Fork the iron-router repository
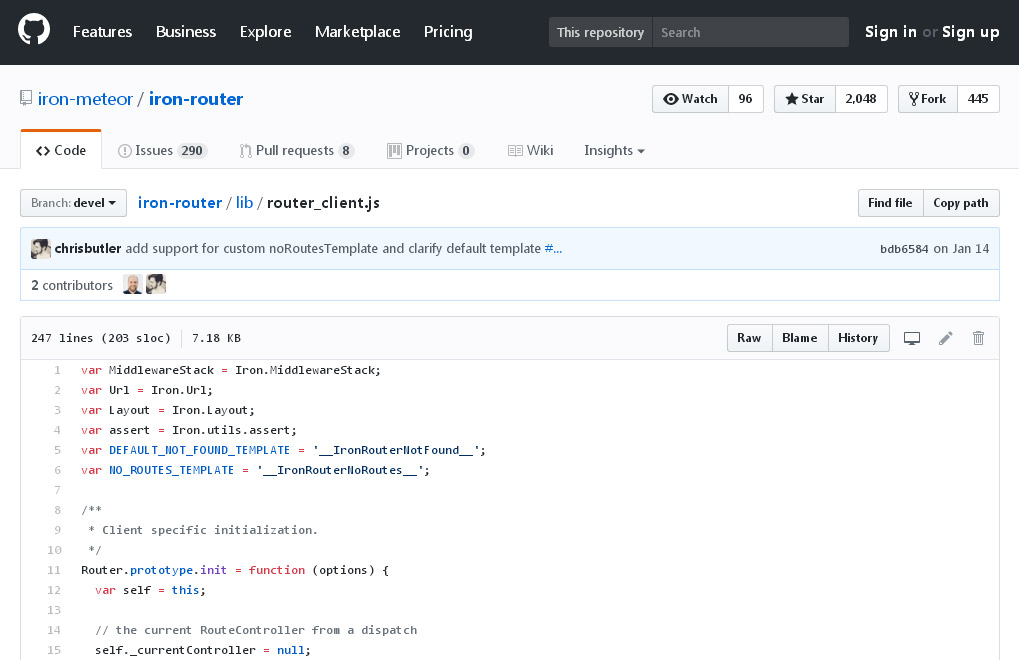The height and width of the screenshot is (660, 1019). [x=928, y=99]
